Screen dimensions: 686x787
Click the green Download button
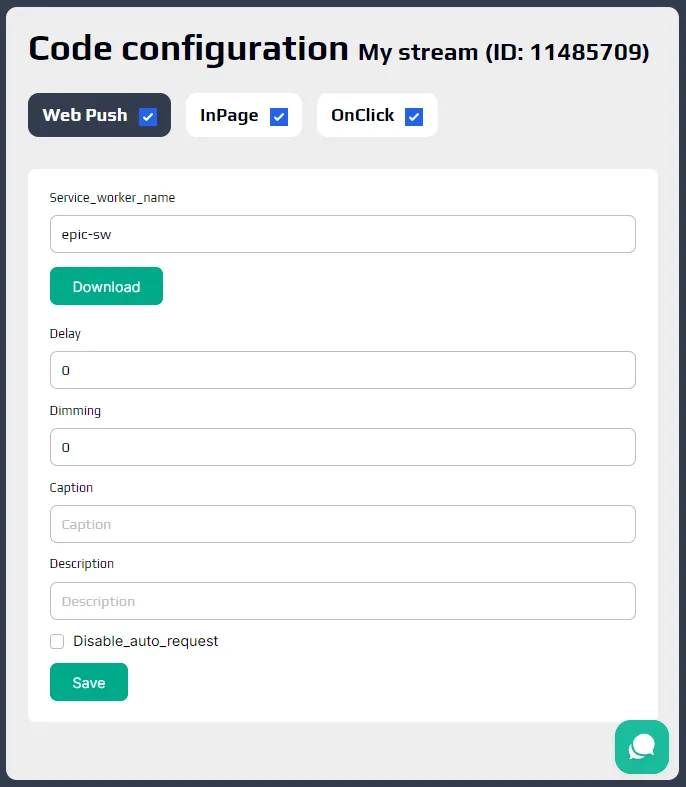click(106, 286)
